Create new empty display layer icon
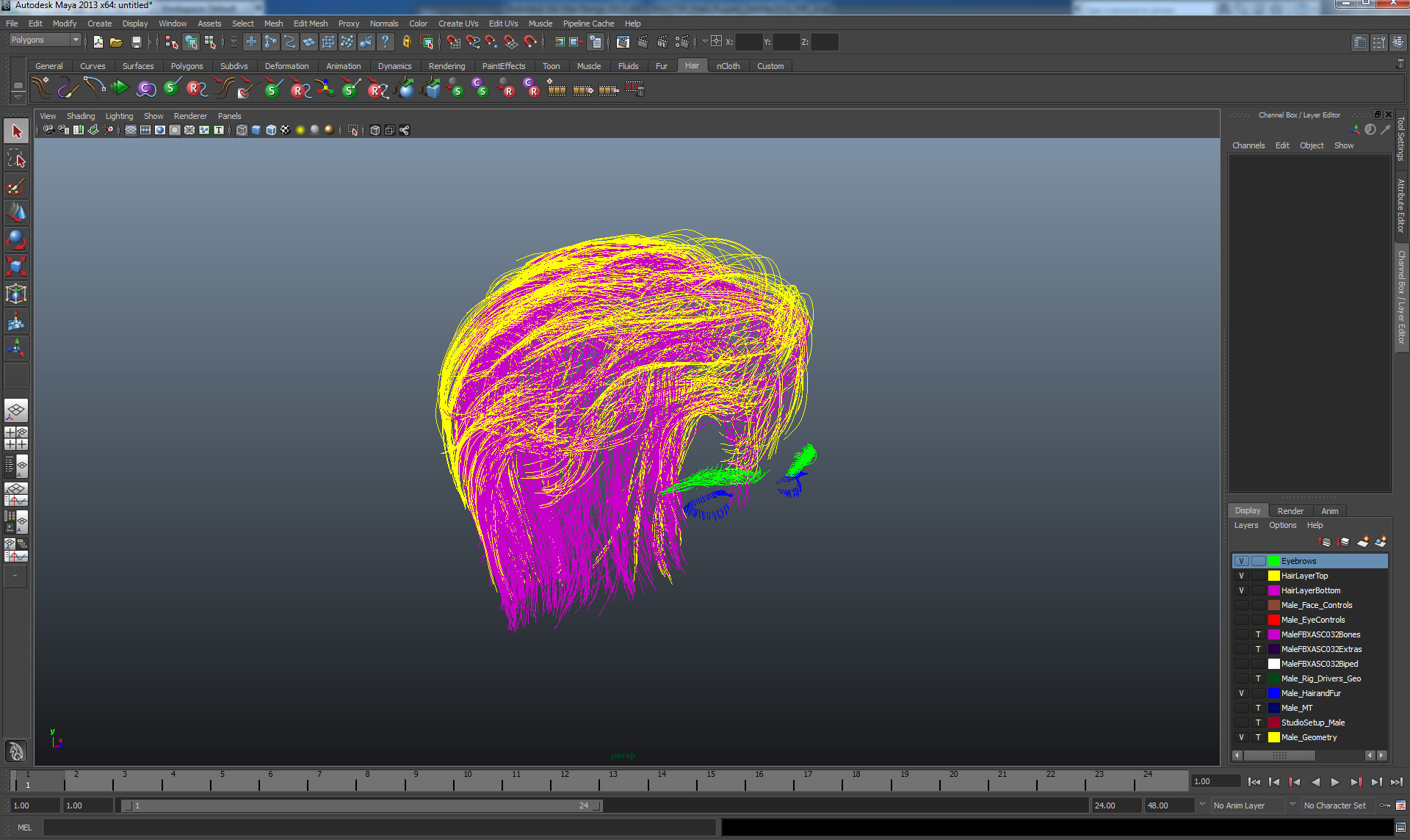 click(x=1362, y=542)
